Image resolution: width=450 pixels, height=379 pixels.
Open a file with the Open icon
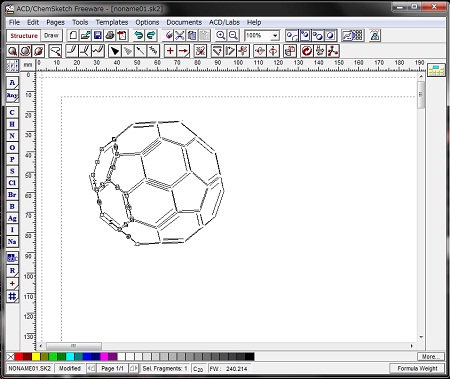[85, 35]
